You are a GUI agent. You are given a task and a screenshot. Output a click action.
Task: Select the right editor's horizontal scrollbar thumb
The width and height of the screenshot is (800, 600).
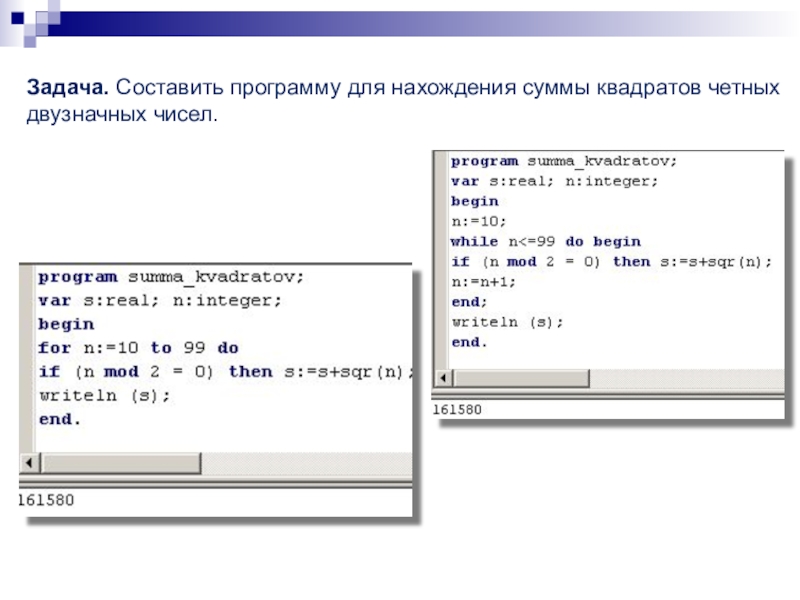pos(521,379)
